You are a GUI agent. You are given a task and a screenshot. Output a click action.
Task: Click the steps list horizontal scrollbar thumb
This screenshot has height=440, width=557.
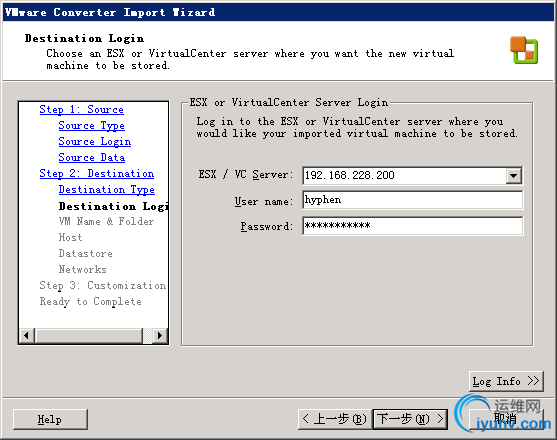[x=88, y=335]
